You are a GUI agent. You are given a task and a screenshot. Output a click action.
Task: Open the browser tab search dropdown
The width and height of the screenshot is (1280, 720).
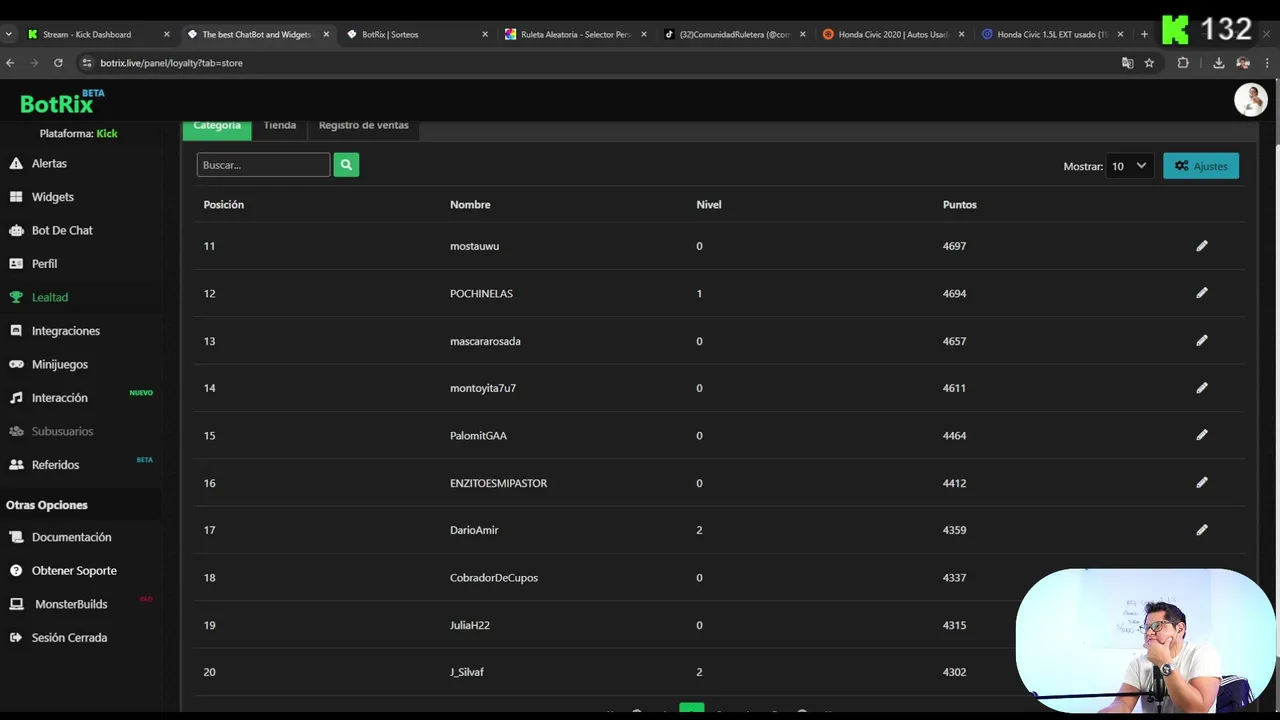click(x=9, y=34)
